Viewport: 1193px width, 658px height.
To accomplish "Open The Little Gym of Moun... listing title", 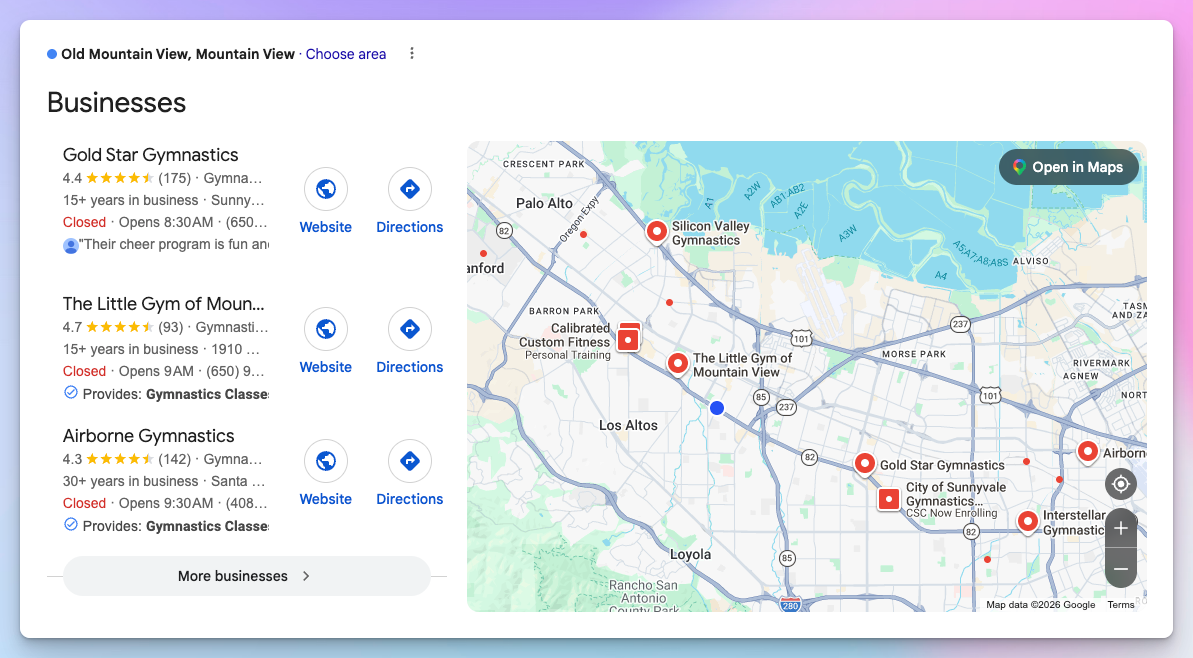I will click(164, 304).
